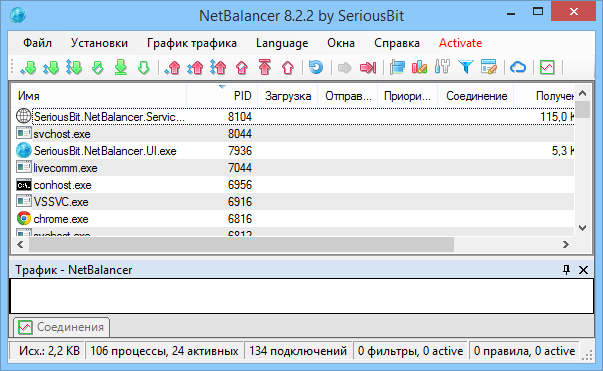Click the 0 правила, 0 active status
The height and width of the screenshot is (371, 603).
click(x=525, y=351)
